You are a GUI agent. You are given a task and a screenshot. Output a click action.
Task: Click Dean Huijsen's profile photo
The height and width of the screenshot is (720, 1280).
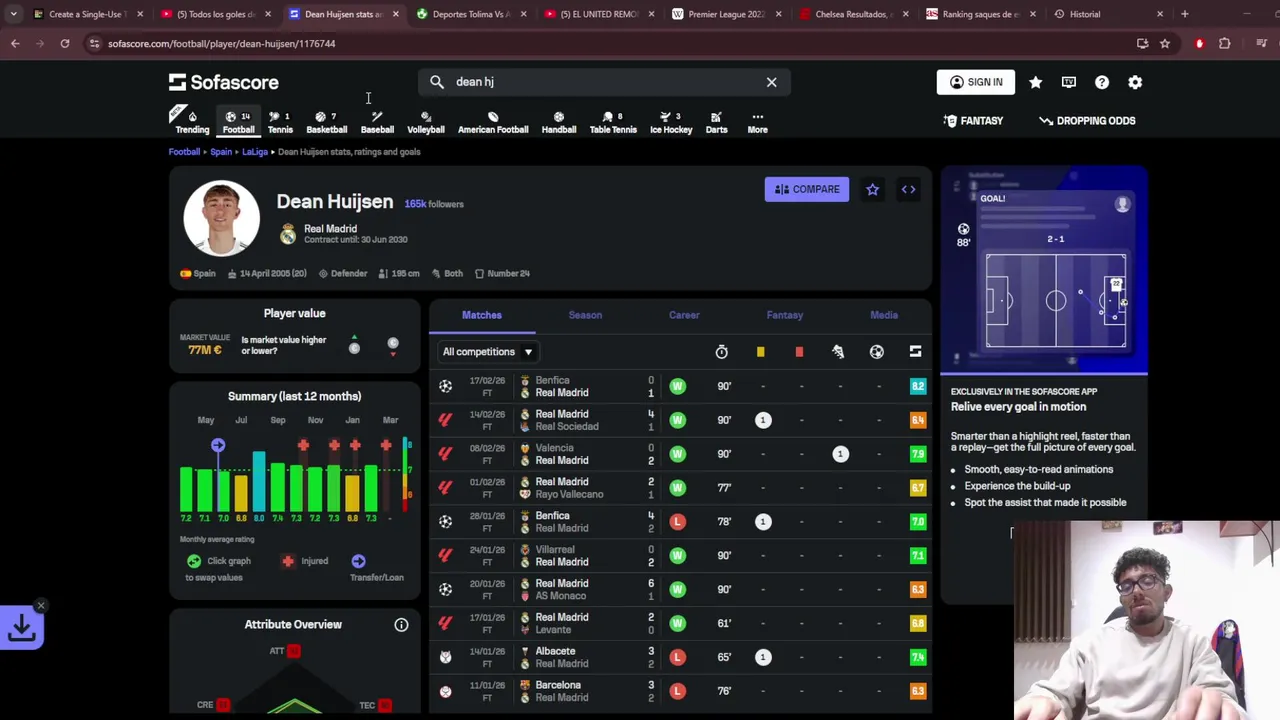coord(221,218)
